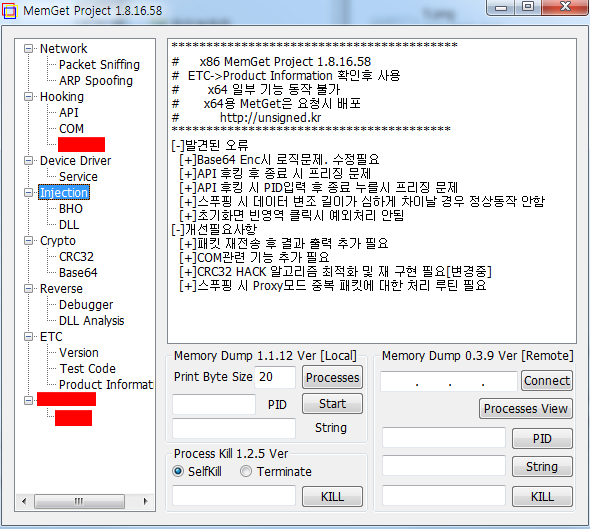The height and width of the screenshot is (529, 590).
Task: Select DLL under Injection
Action: (69, 225)
